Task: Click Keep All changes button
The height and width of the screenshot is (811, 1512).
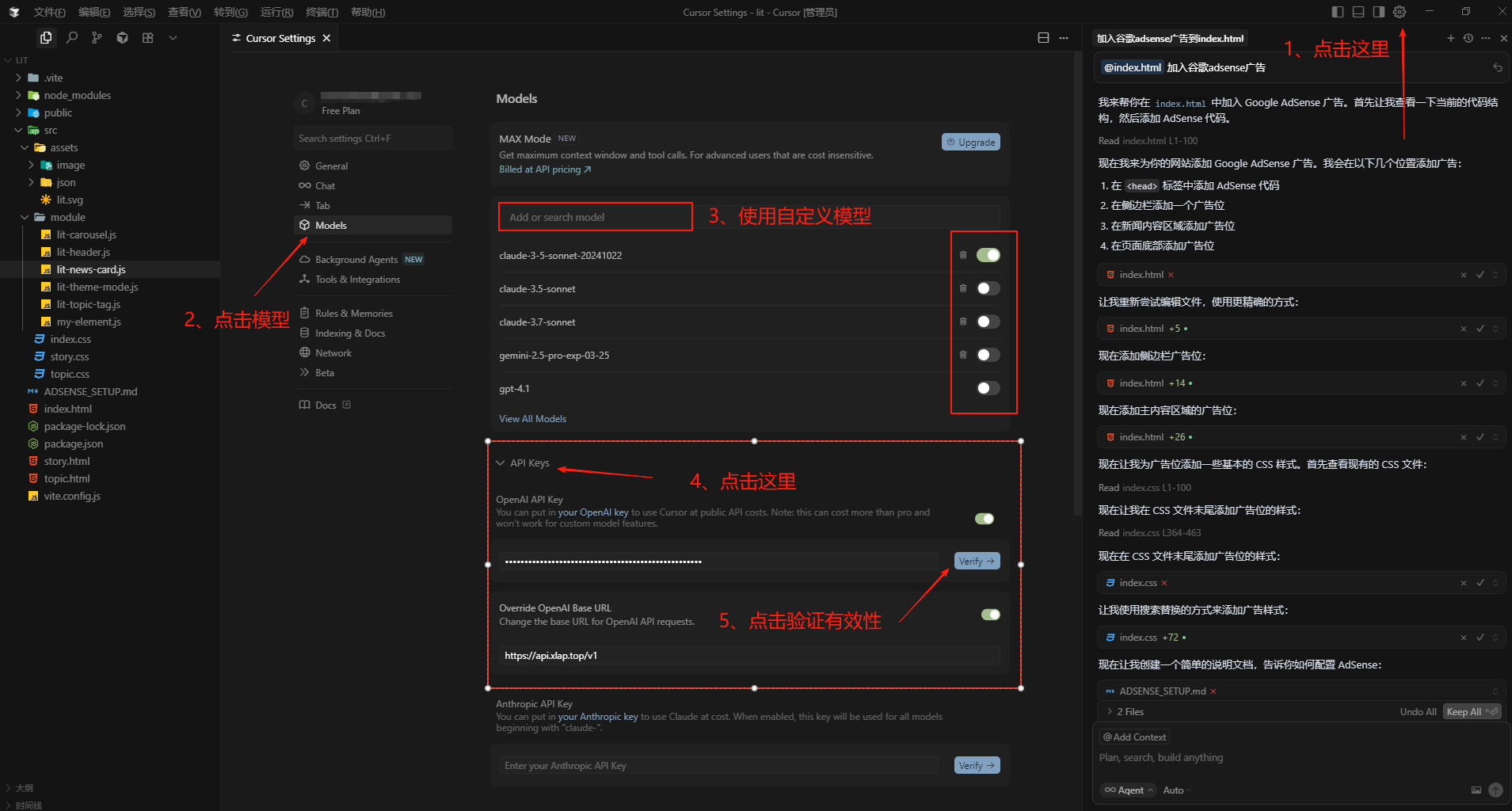Action: [1472, 712]
